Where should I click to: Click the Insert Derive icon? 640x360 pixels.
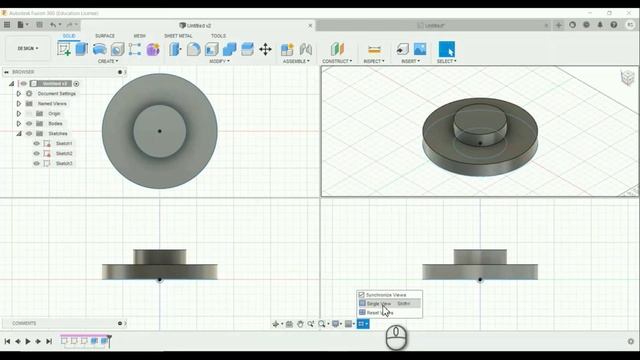click(402, 49)
